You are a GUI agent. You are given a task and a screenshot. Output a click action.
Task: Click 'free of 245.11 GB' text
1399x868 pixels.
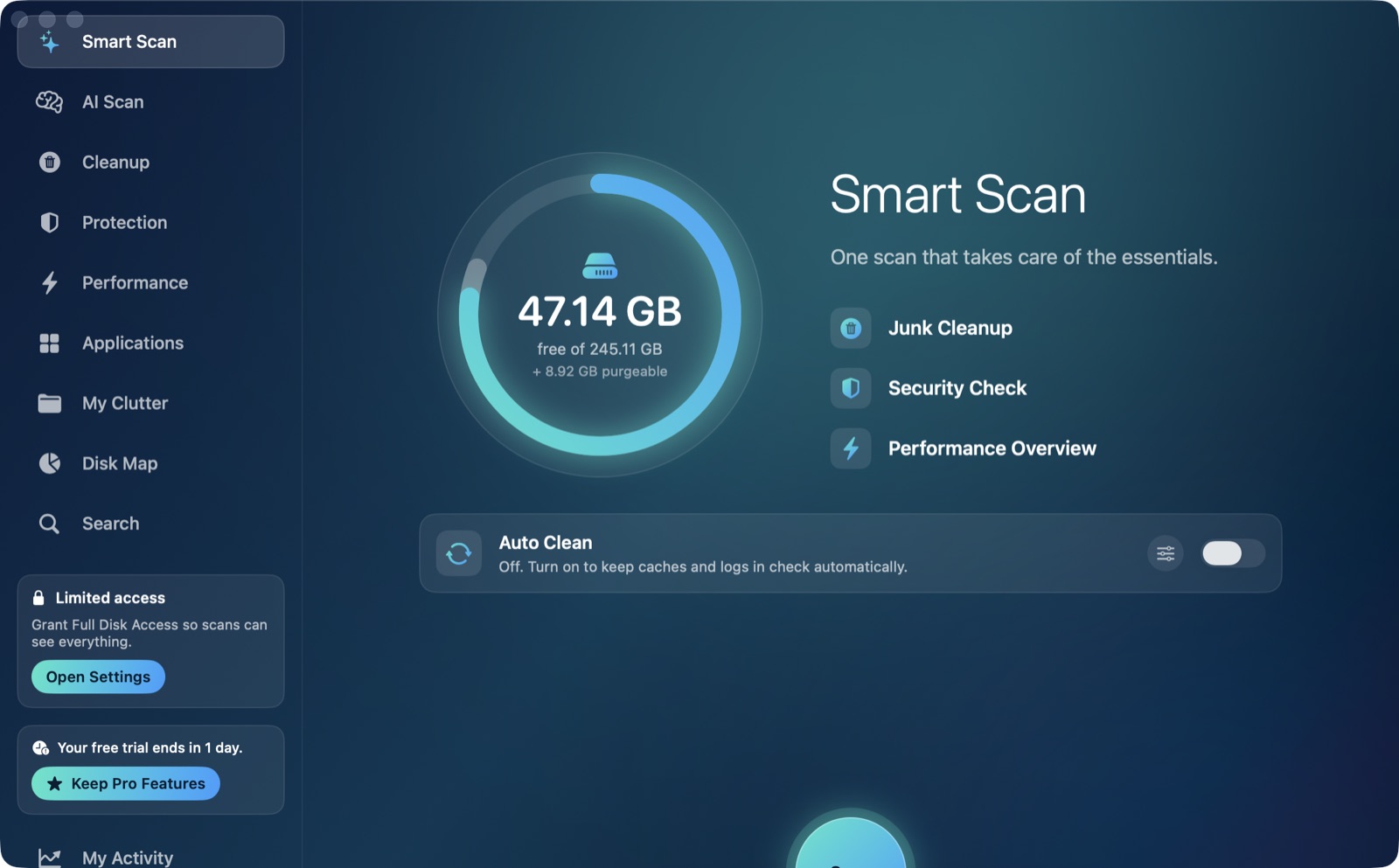(x=600, y=349)
